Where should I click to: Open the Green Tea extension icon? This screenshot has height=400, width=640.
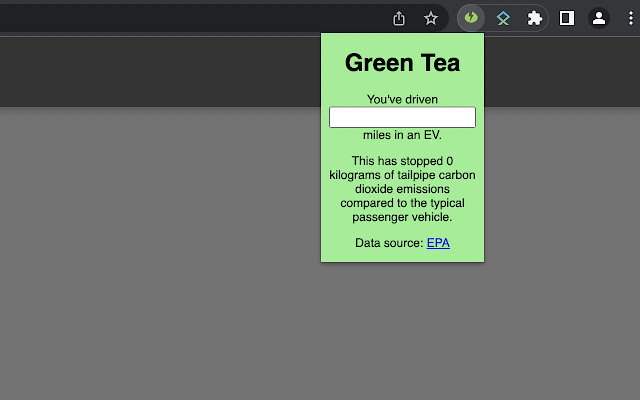coord(471,18)
